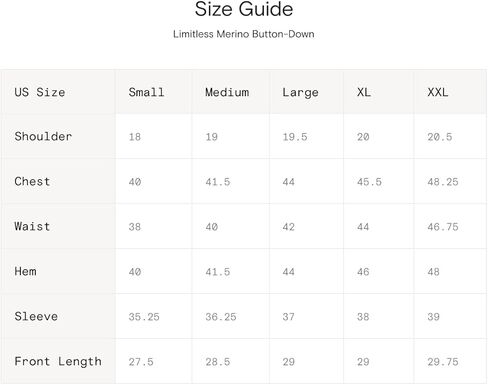Select the Large shoulder value 19.5
488x385 pixels.
[x=295, y=137]
